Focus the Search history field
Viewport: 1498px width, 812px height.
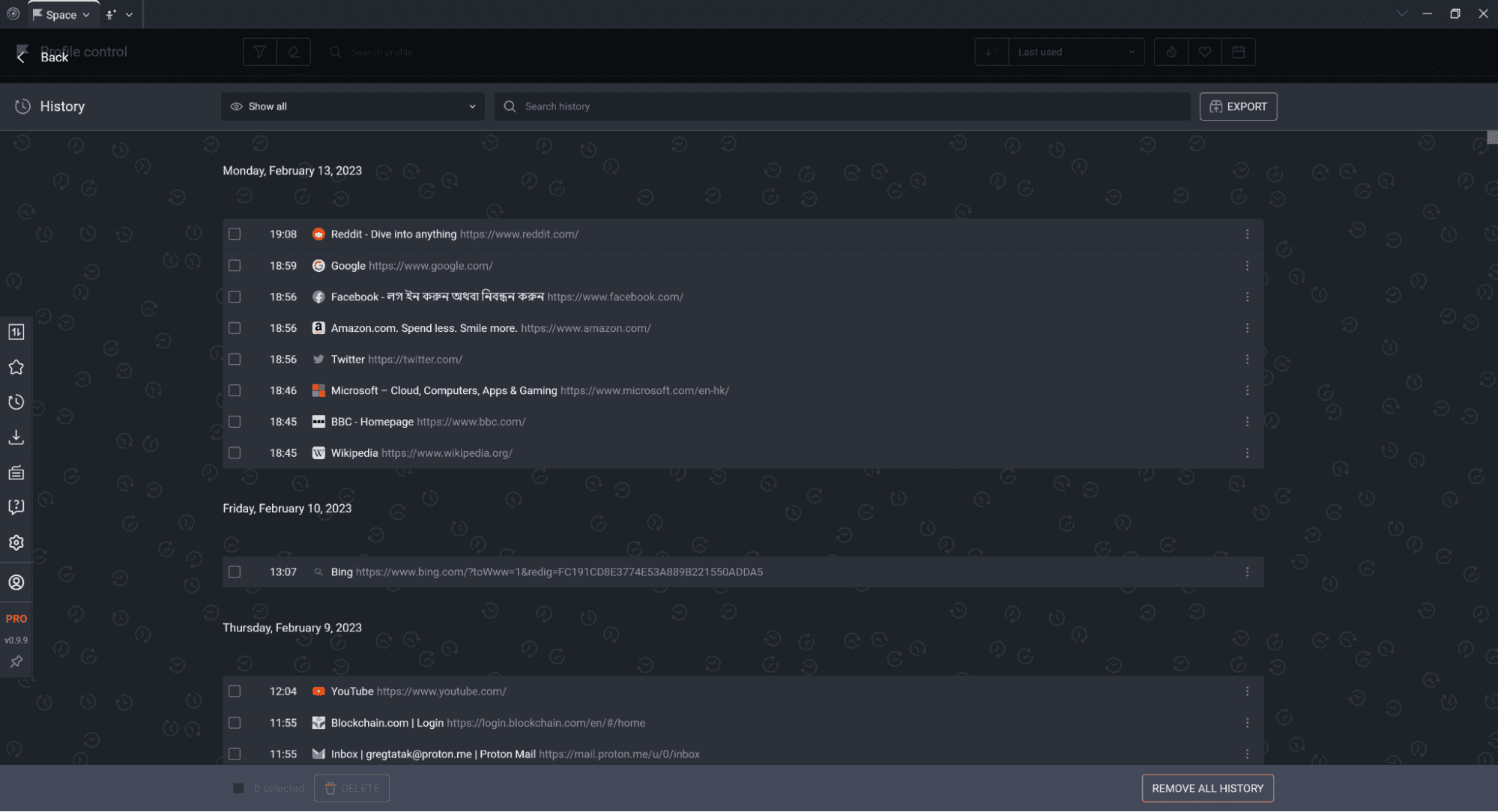[842, 106]
